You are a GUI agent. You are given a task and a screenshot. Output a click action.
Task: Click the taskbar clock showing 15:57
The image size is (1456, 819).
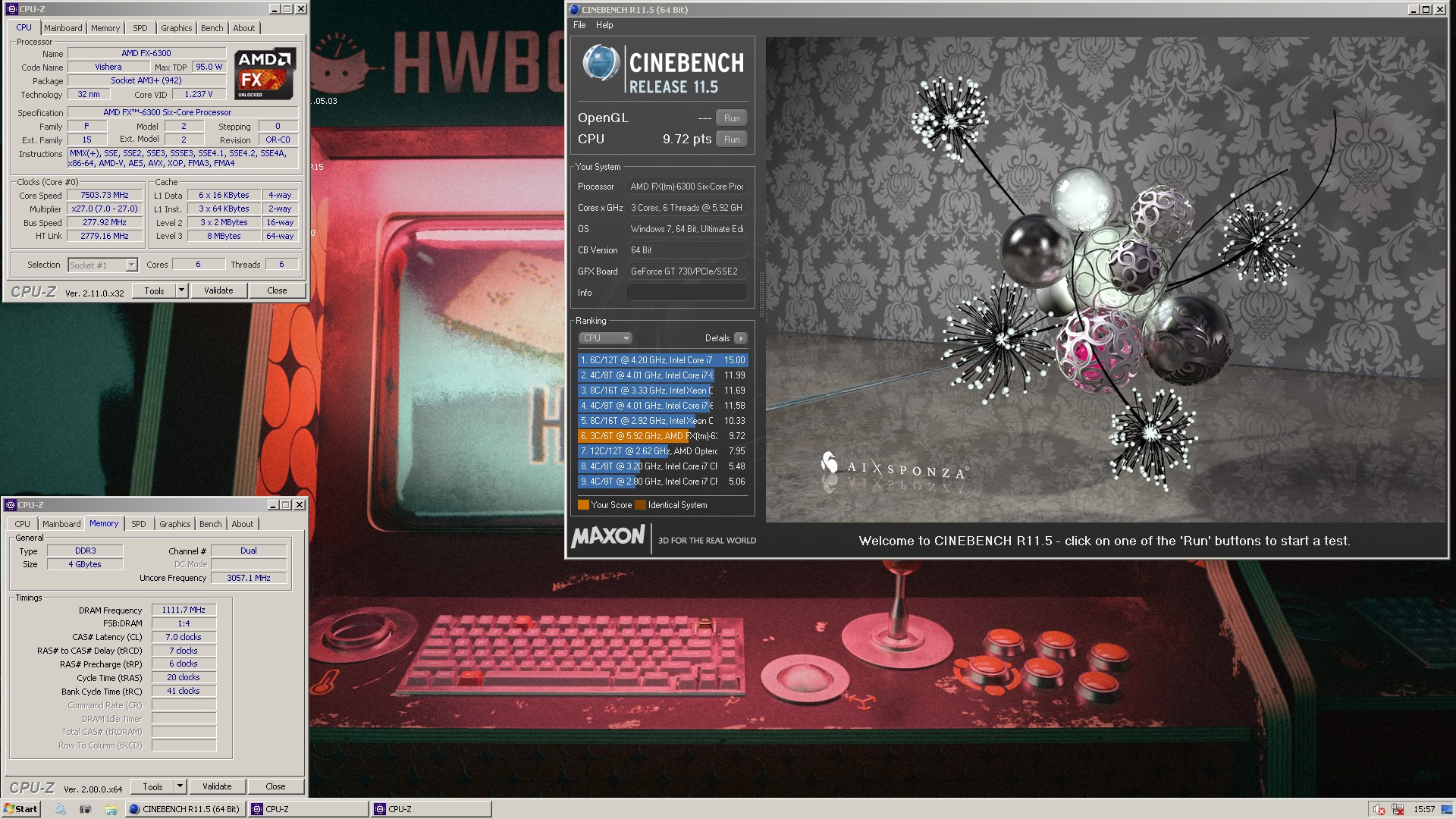(1424, 809)
